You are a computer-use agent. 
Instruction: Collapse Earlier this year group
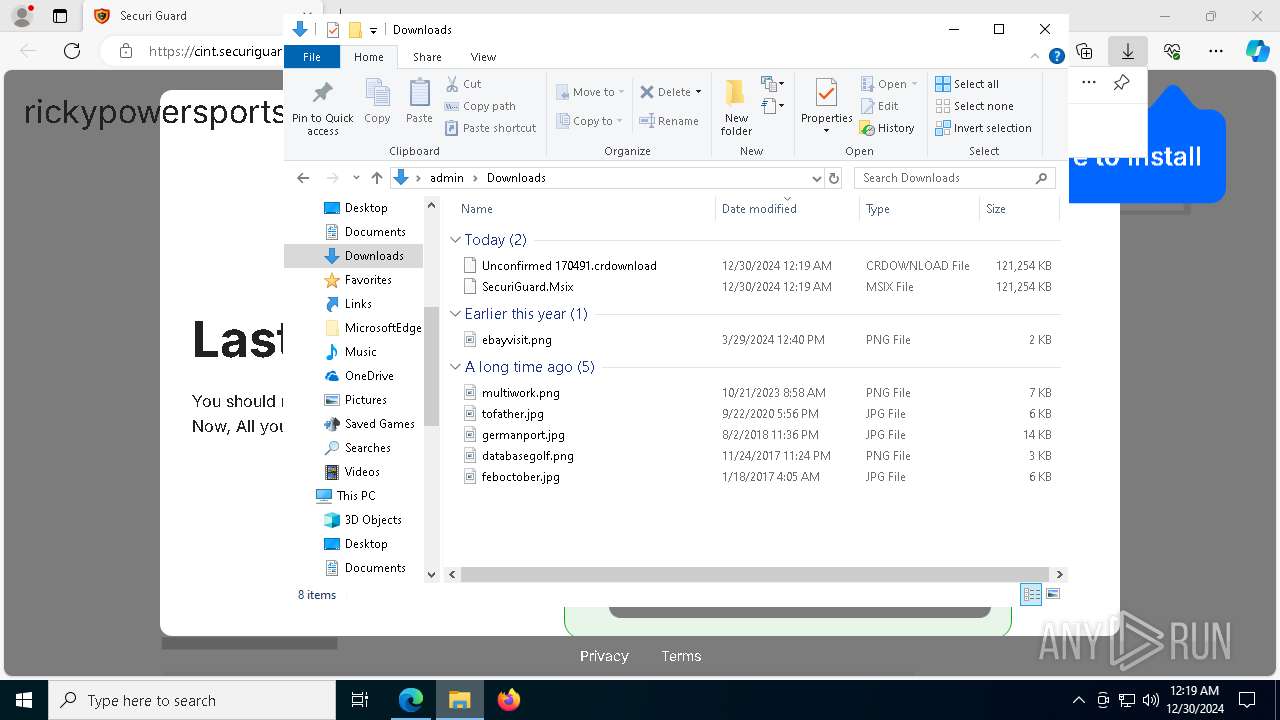[x=455, y=314]
